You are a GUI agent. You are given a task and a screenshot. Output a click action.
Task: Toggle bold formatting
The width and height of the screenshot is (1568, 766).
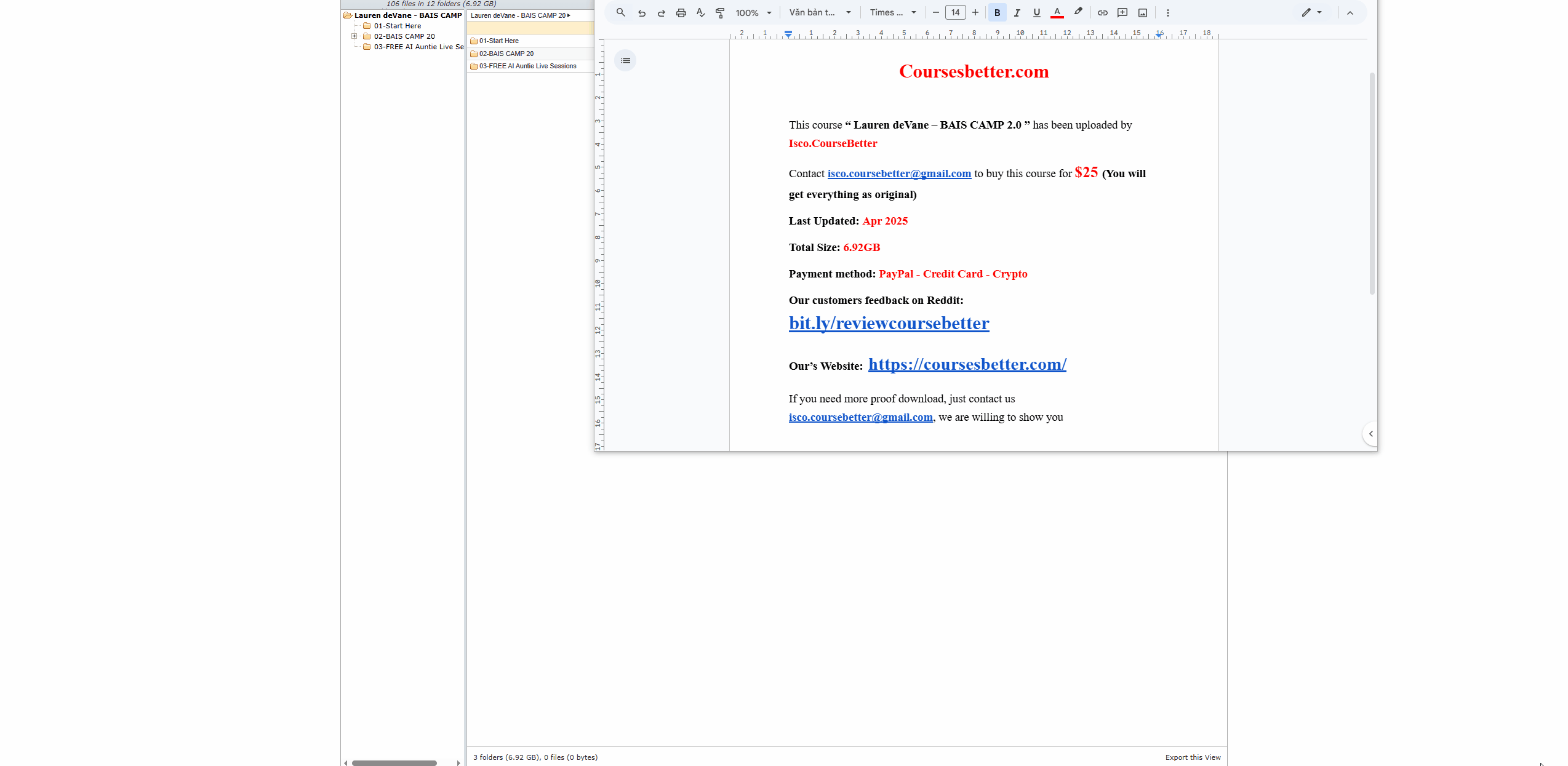click(x=998, y=12)
